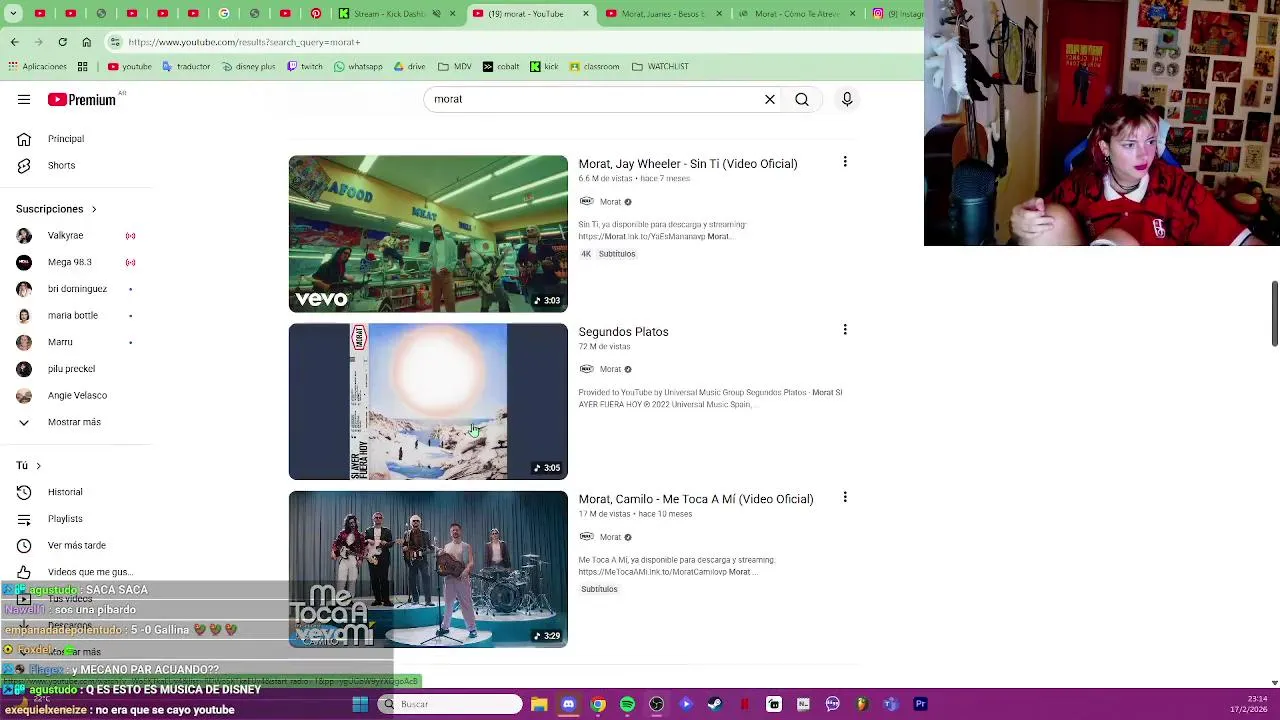Play the Sin Ti video thumbnail
This screenshot has height=720, width=1280.
428,234
